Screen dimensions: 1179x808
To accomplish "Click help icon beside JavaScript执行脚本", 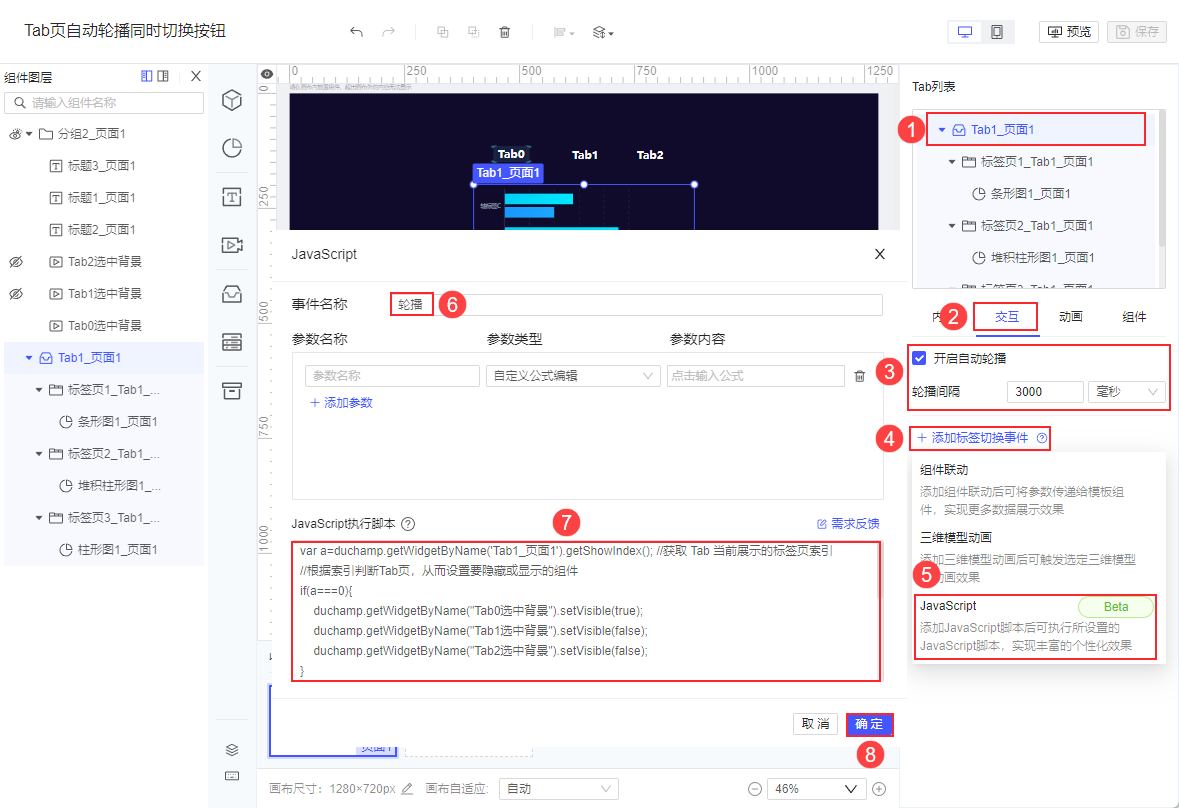I will point(408,524).
